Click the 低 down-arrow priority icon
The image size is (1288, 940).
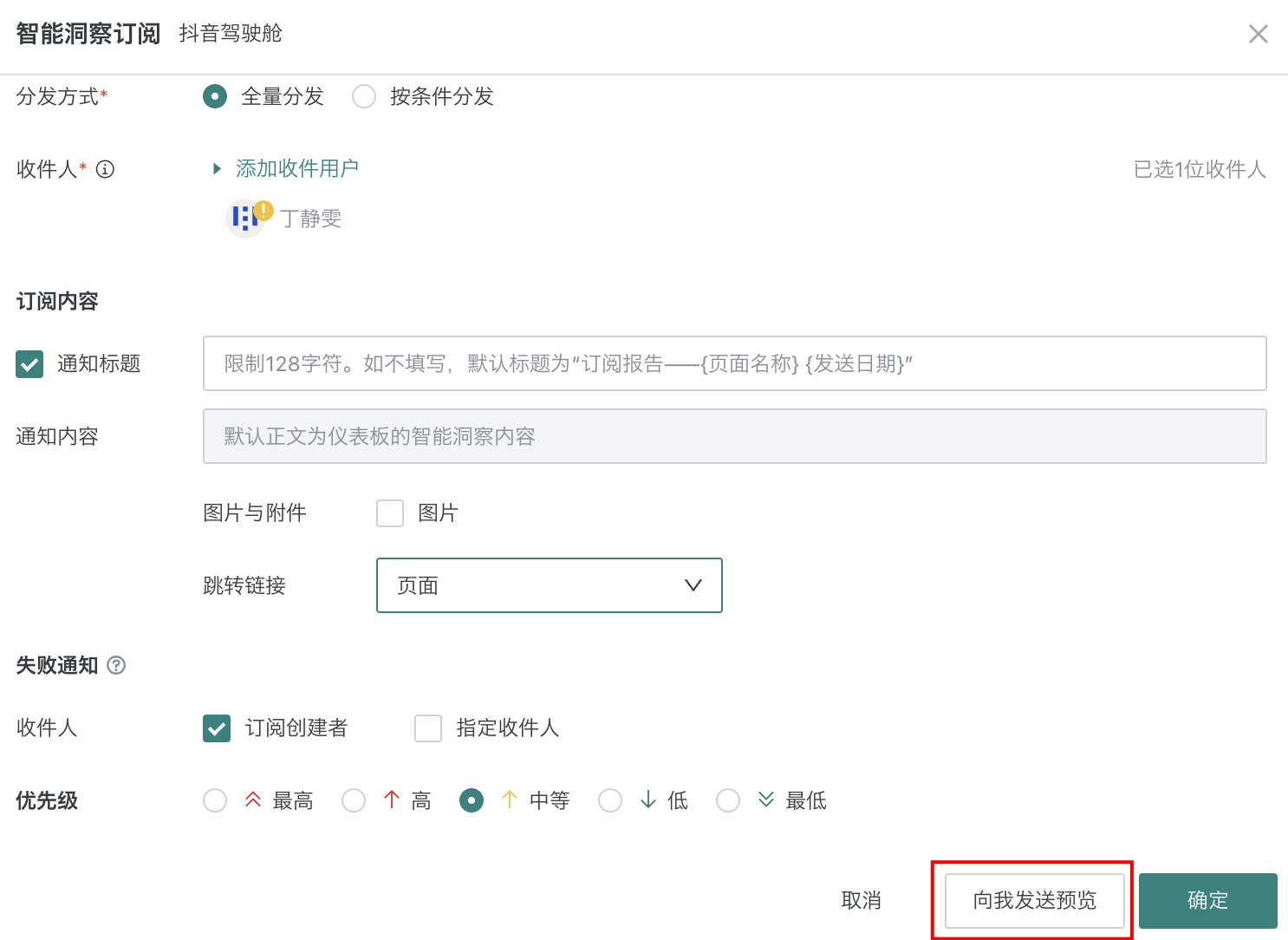point(648,800)
